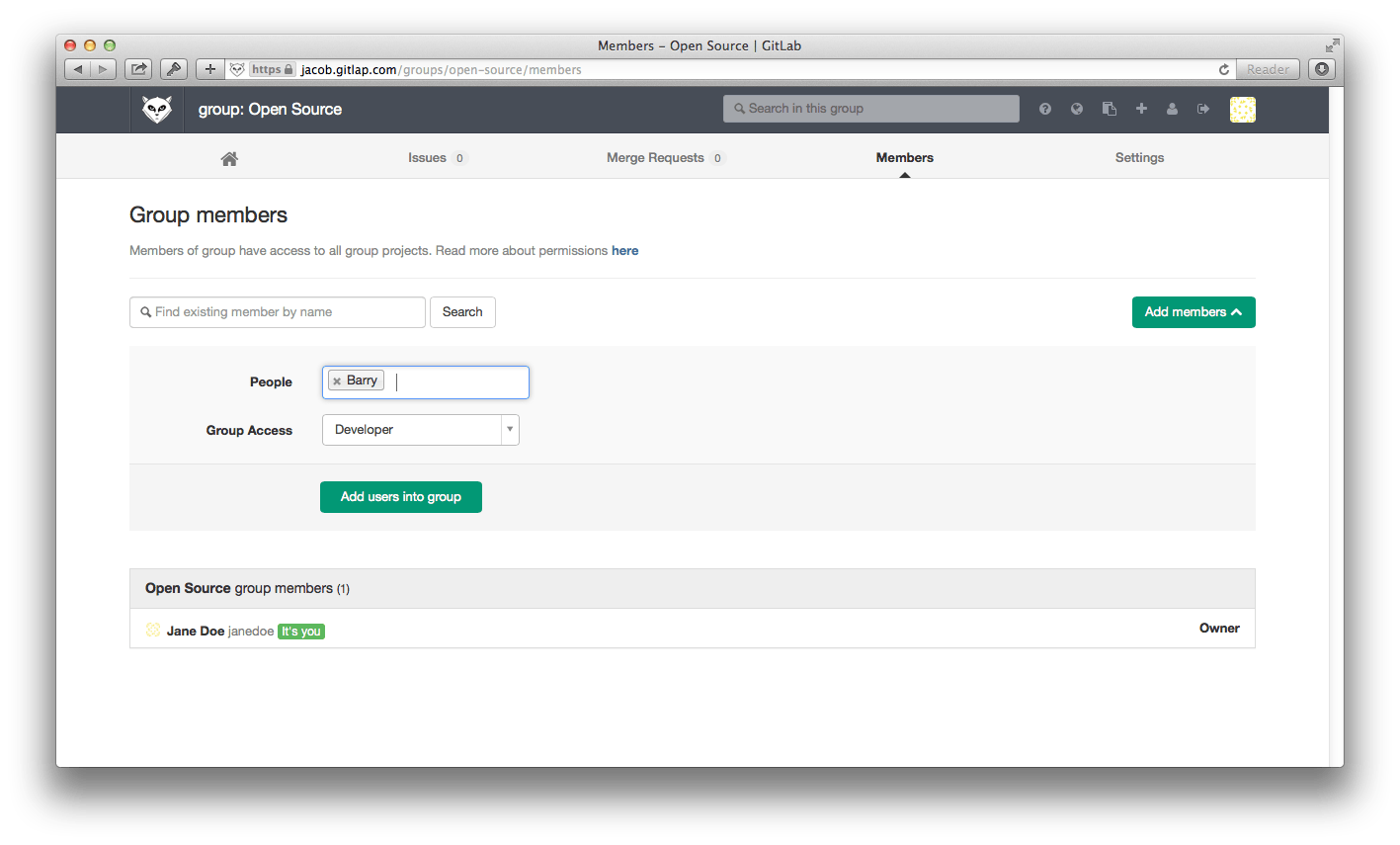
Task: Open the group Settings tab
Action: 1139,158
